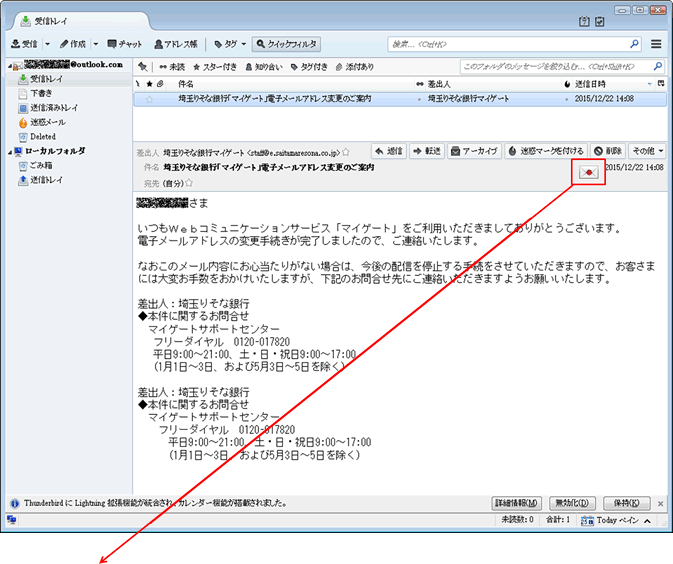Click the thread column header icon
Viewport: 673px width, 564px height.
tap(138, 84)
